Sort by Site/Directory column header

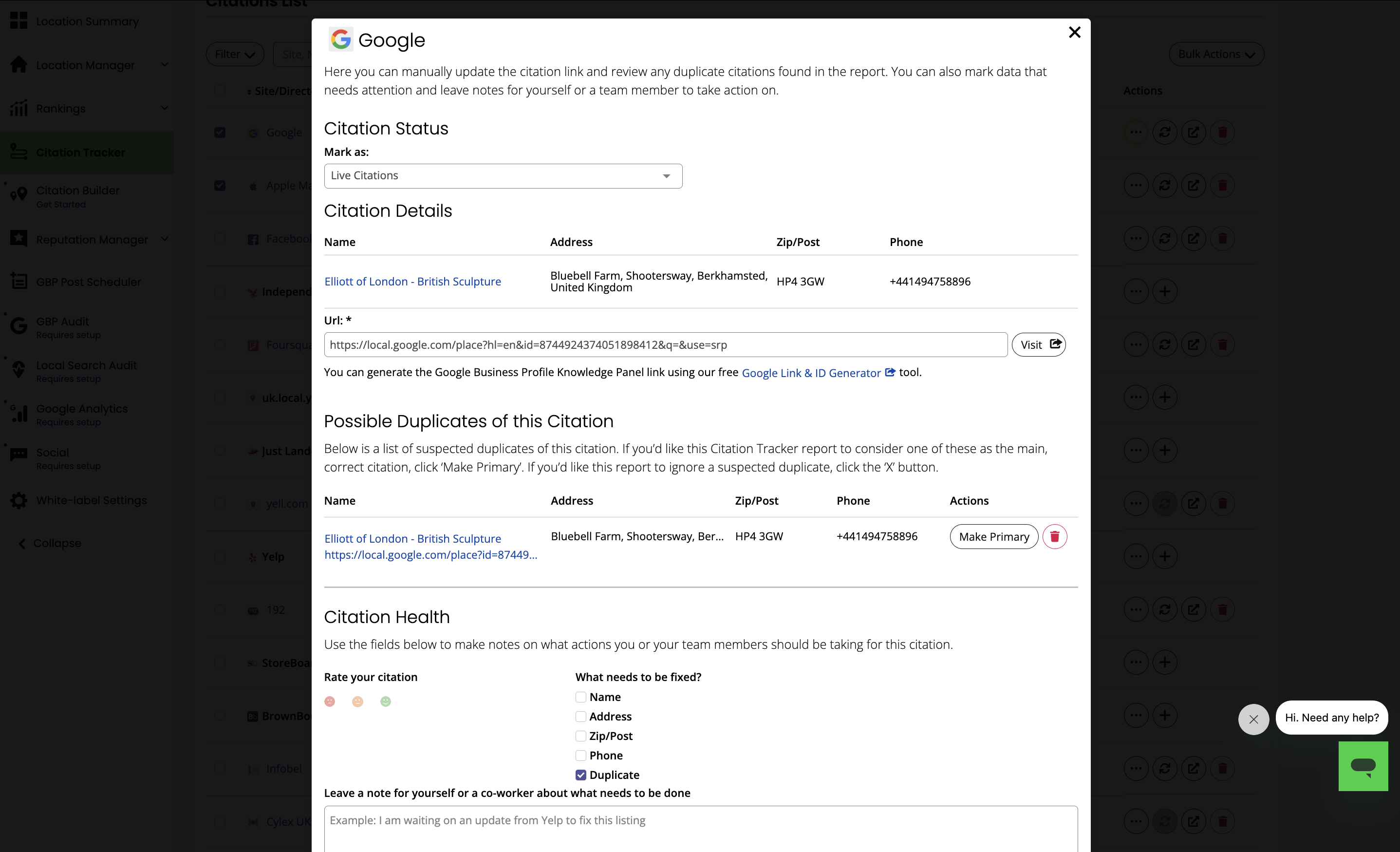click(279, 91)
